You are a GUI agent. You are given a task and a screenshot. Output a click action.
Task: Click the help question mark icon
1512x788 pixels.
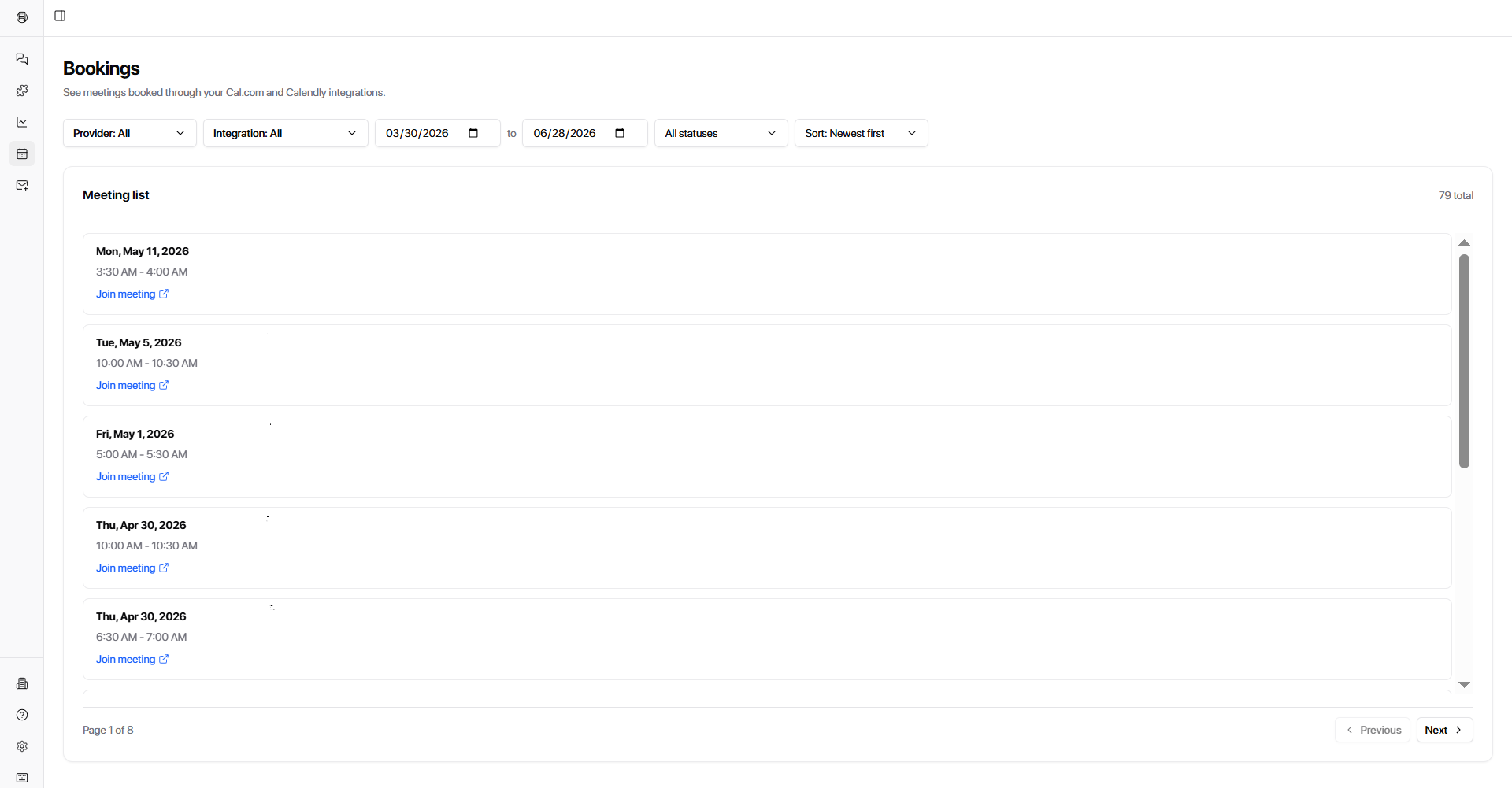pyautogui.click(x=22, y=715)
